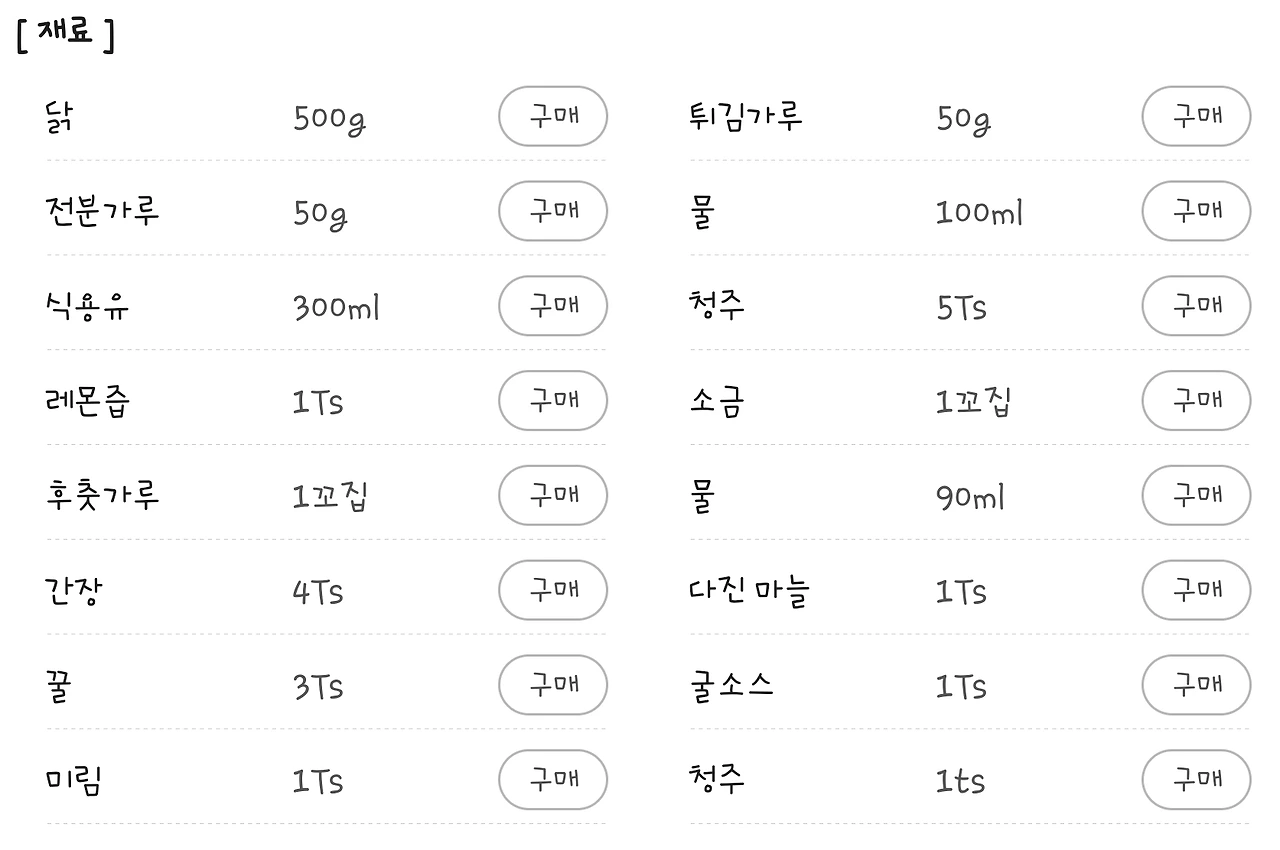The height and width of the screenshot is (850, 1280).
Task: Buy 레몬즙 using its 구매 button
Action: point(553,401)
